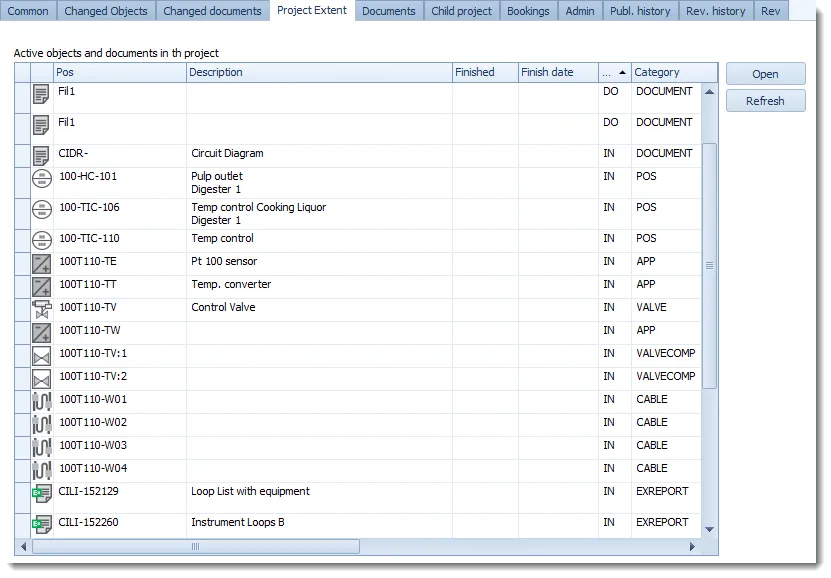Click the document icon for CIDR- row
Viewport: 831px width, 578px height.
click(x=41, y=156)
